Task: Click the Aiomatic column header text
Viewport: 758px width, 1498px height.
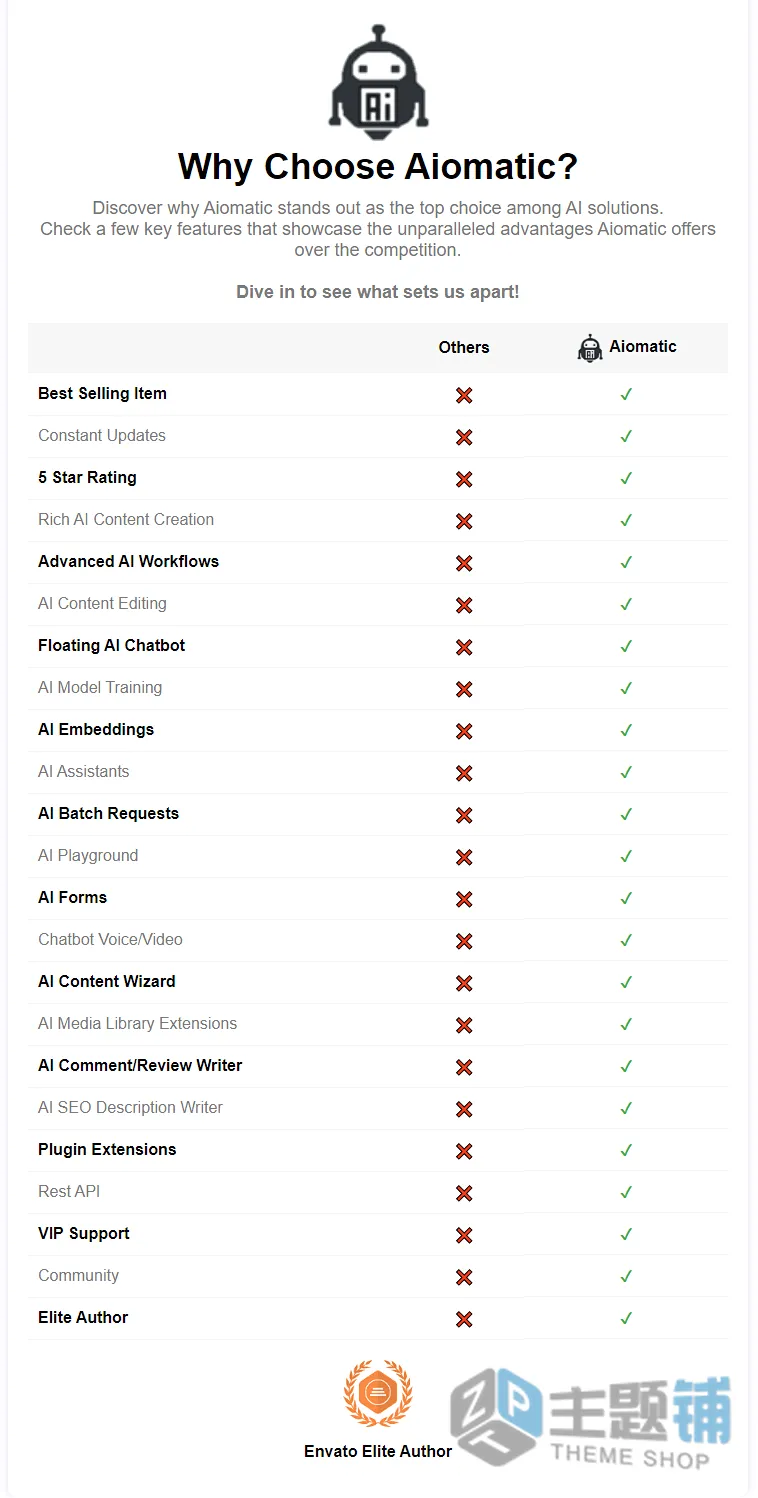Action: tap(643, 346)
